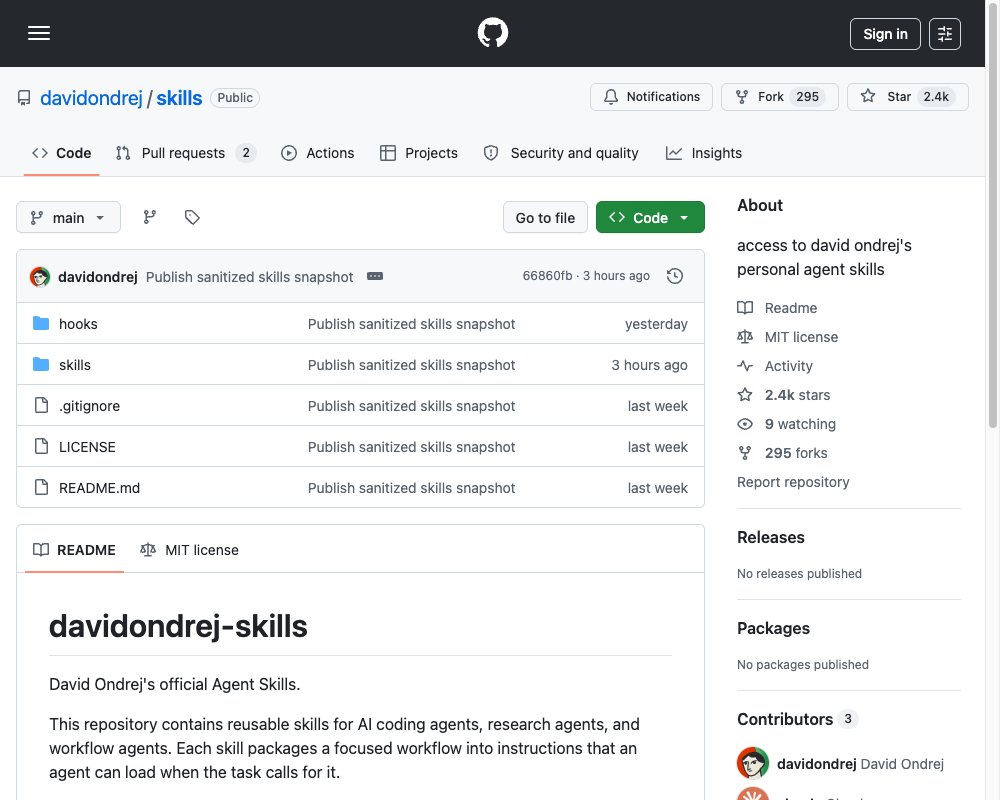Expand the main branch dropdown
1000x800 pixels.
[x=68, y=218]
